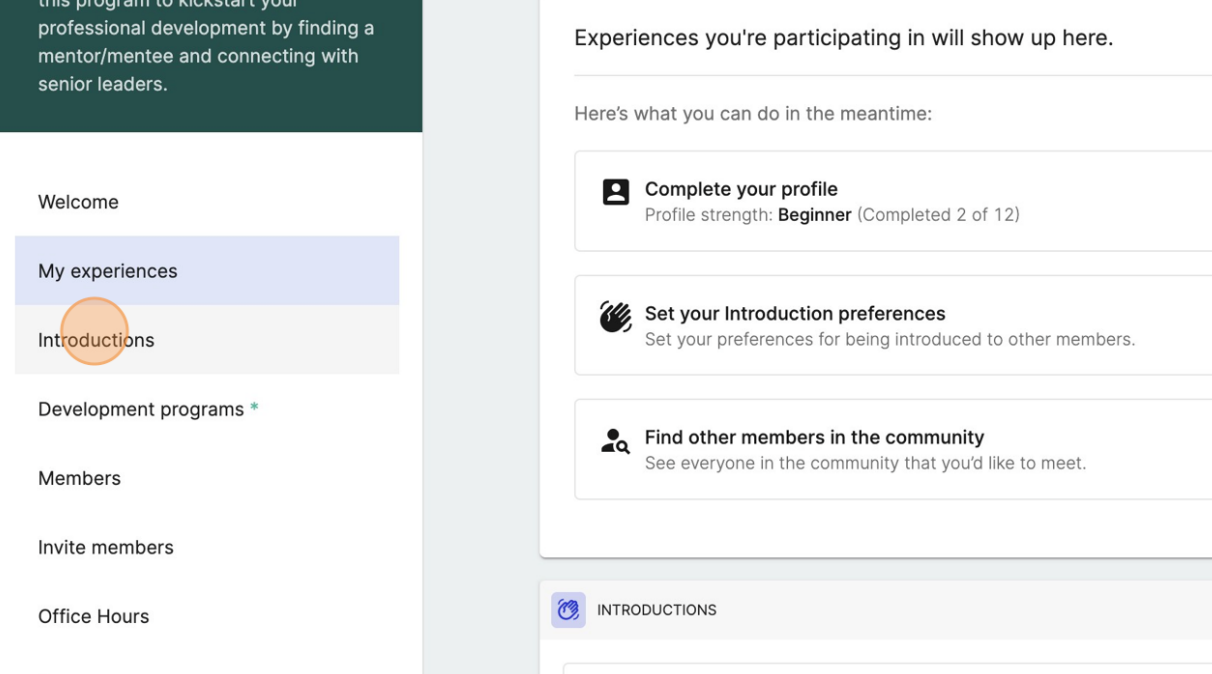
Task: Click "Experiences you're participating in" heading
Action: (x=843, y=38)
